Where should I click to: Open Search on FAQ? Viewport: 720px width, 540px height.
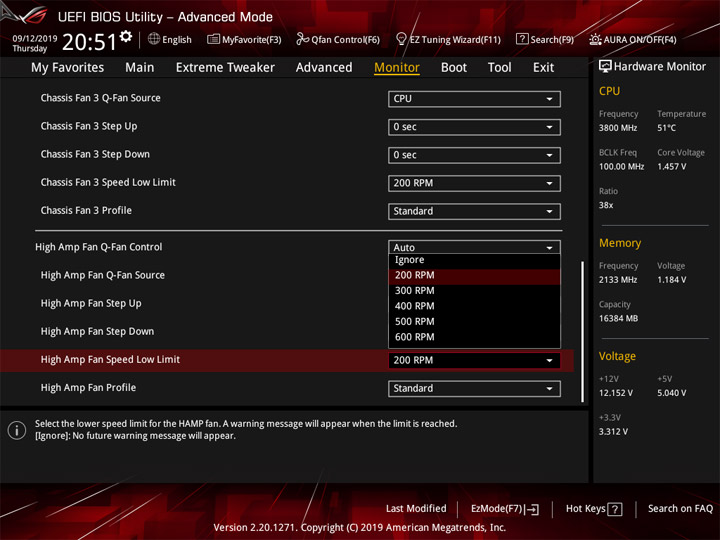680,509
